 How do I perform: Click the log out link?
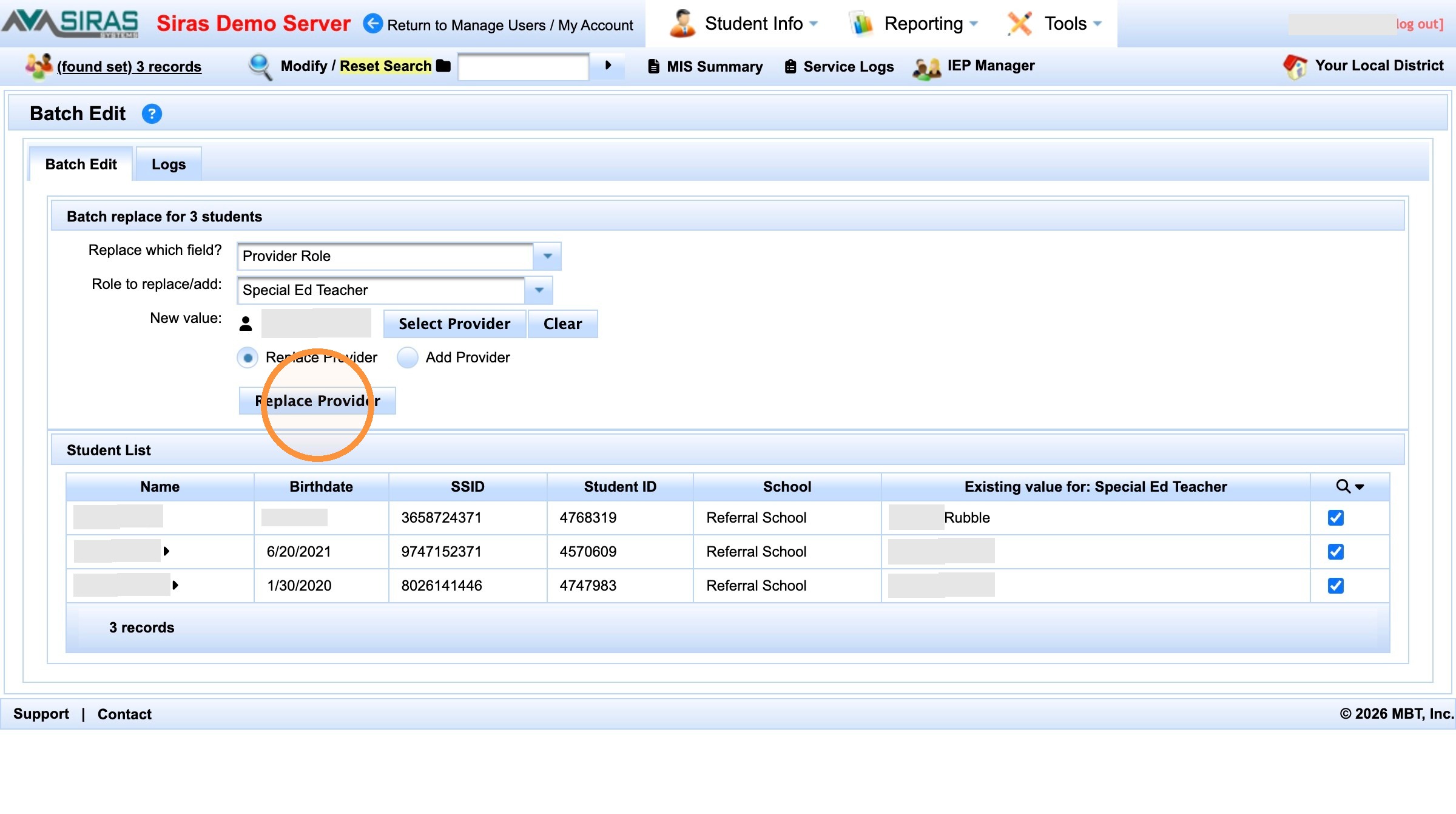[1420, 24]
